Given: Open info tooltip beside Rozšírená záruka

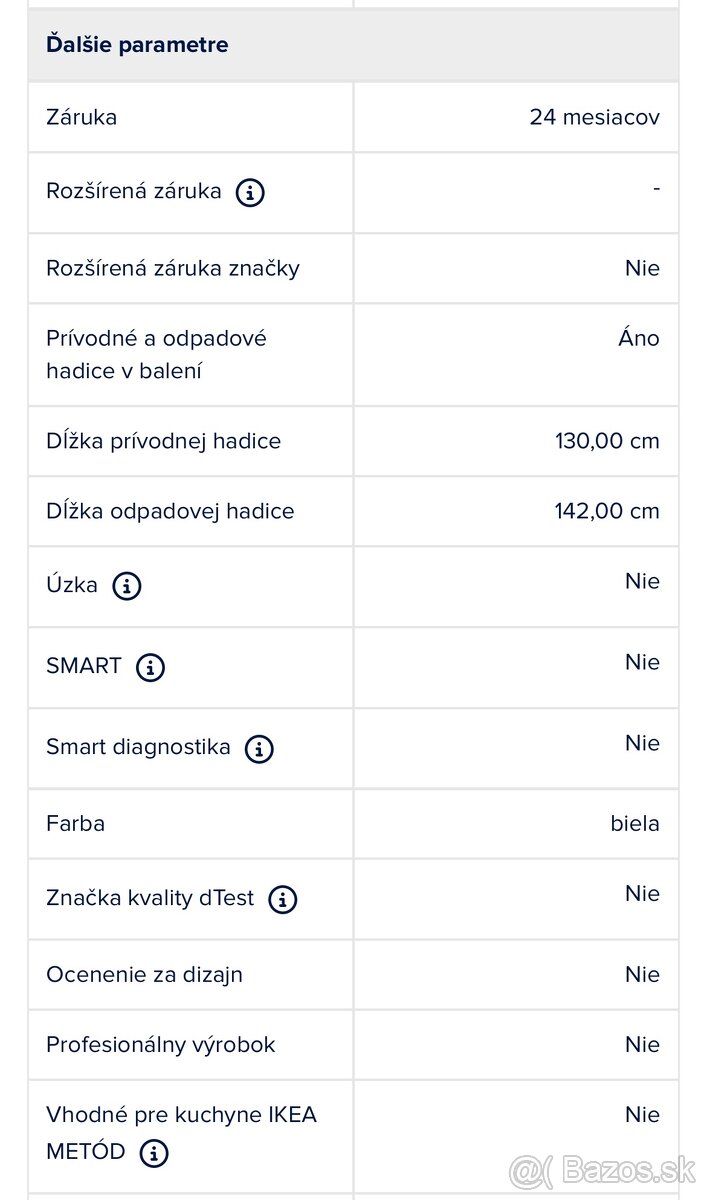Looking at the screenshot, I should pos(250,193).
